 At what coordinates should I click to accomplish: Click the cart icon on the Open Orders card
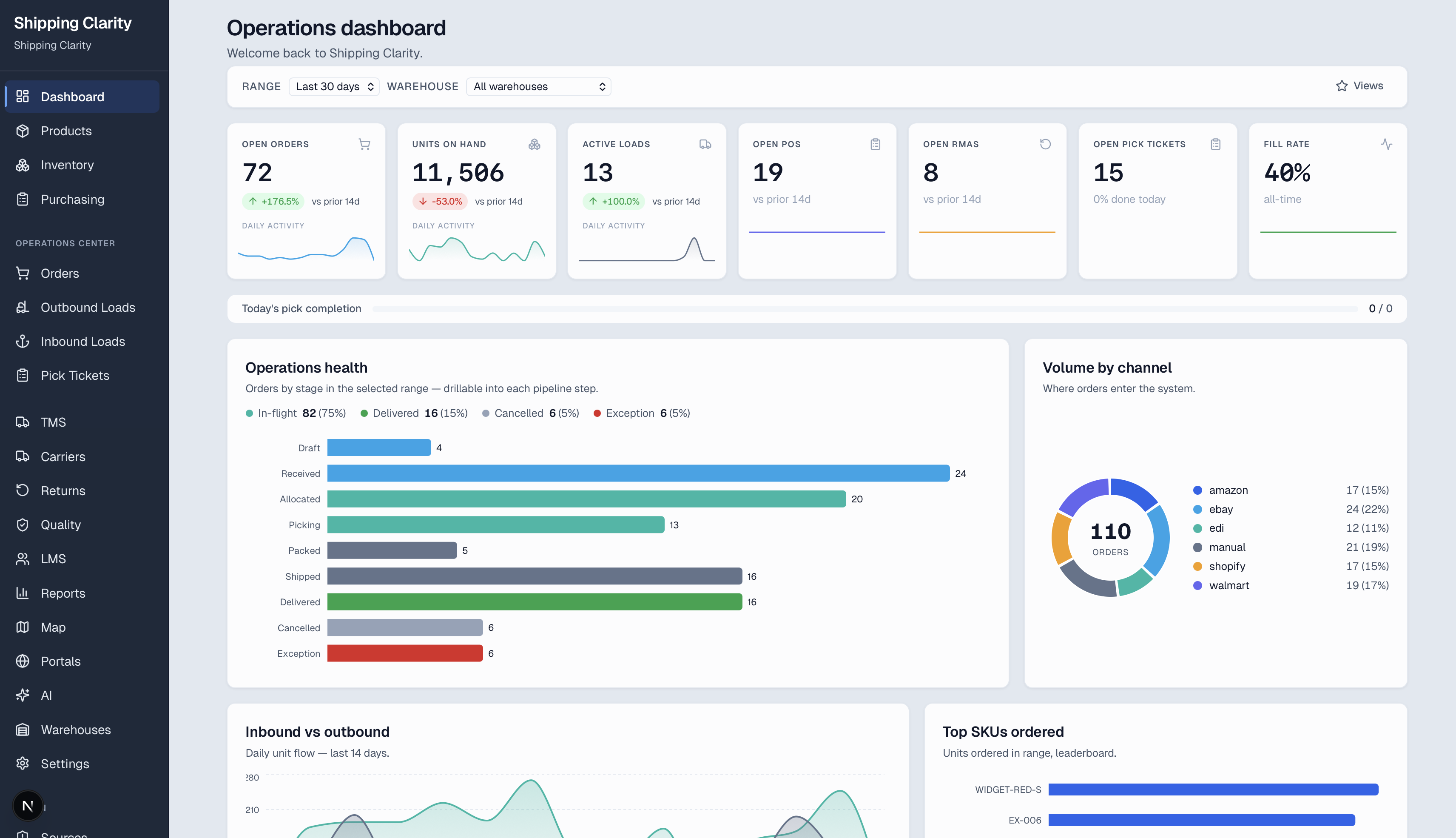[364, 144]
